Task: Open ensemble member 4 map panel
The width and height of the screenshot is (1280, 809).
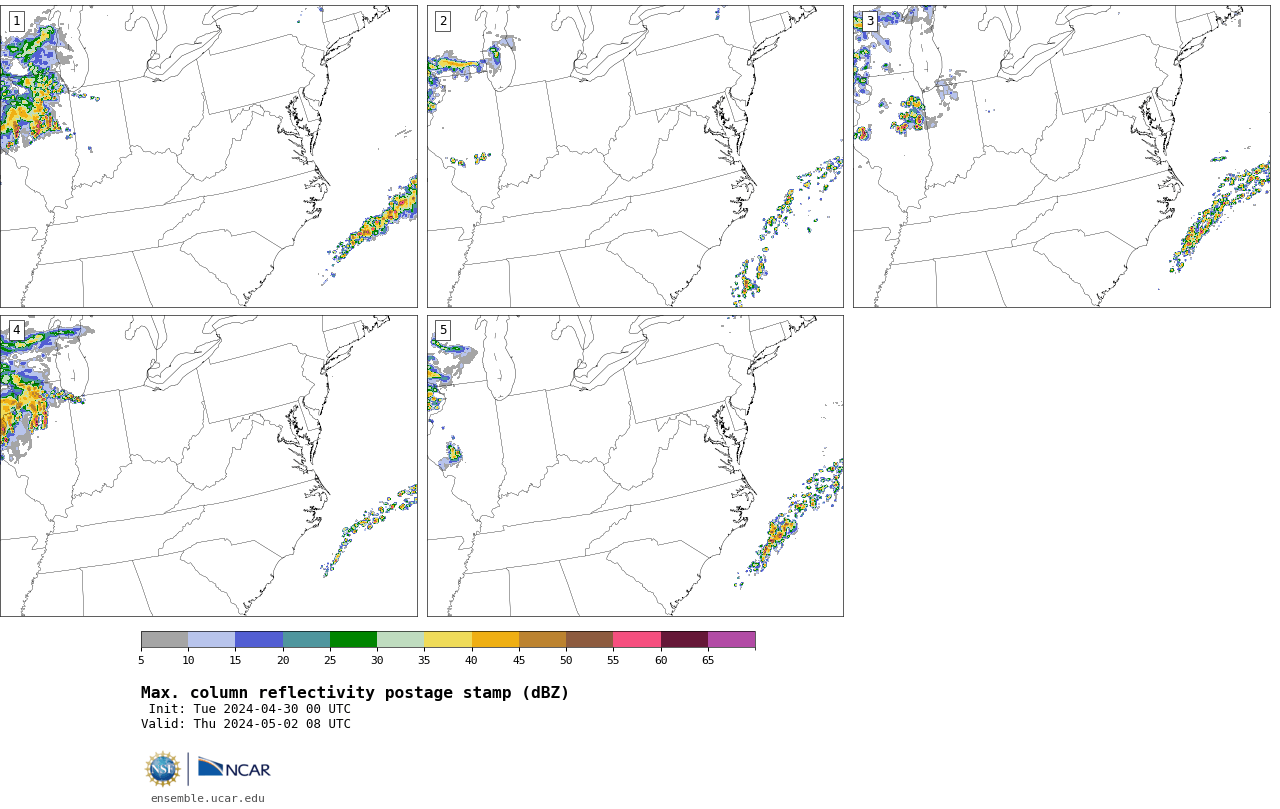Action: click(x=208, y=466)
